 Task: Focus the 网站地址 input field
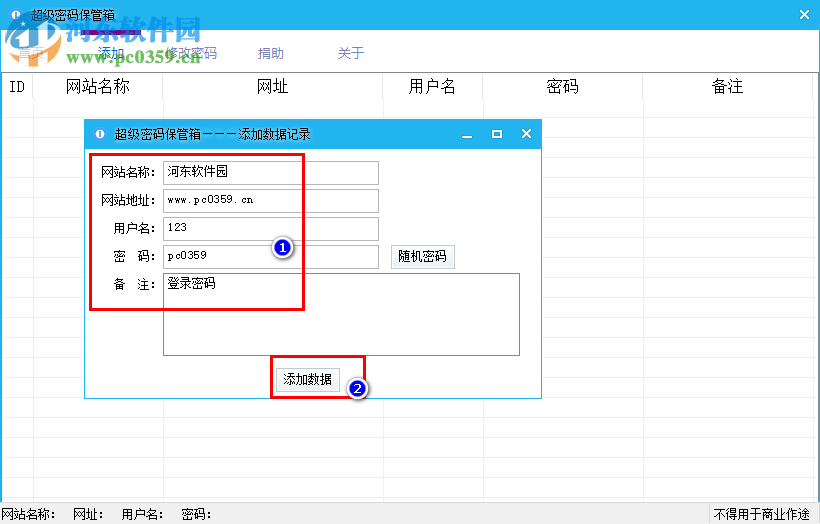[271, 201]
